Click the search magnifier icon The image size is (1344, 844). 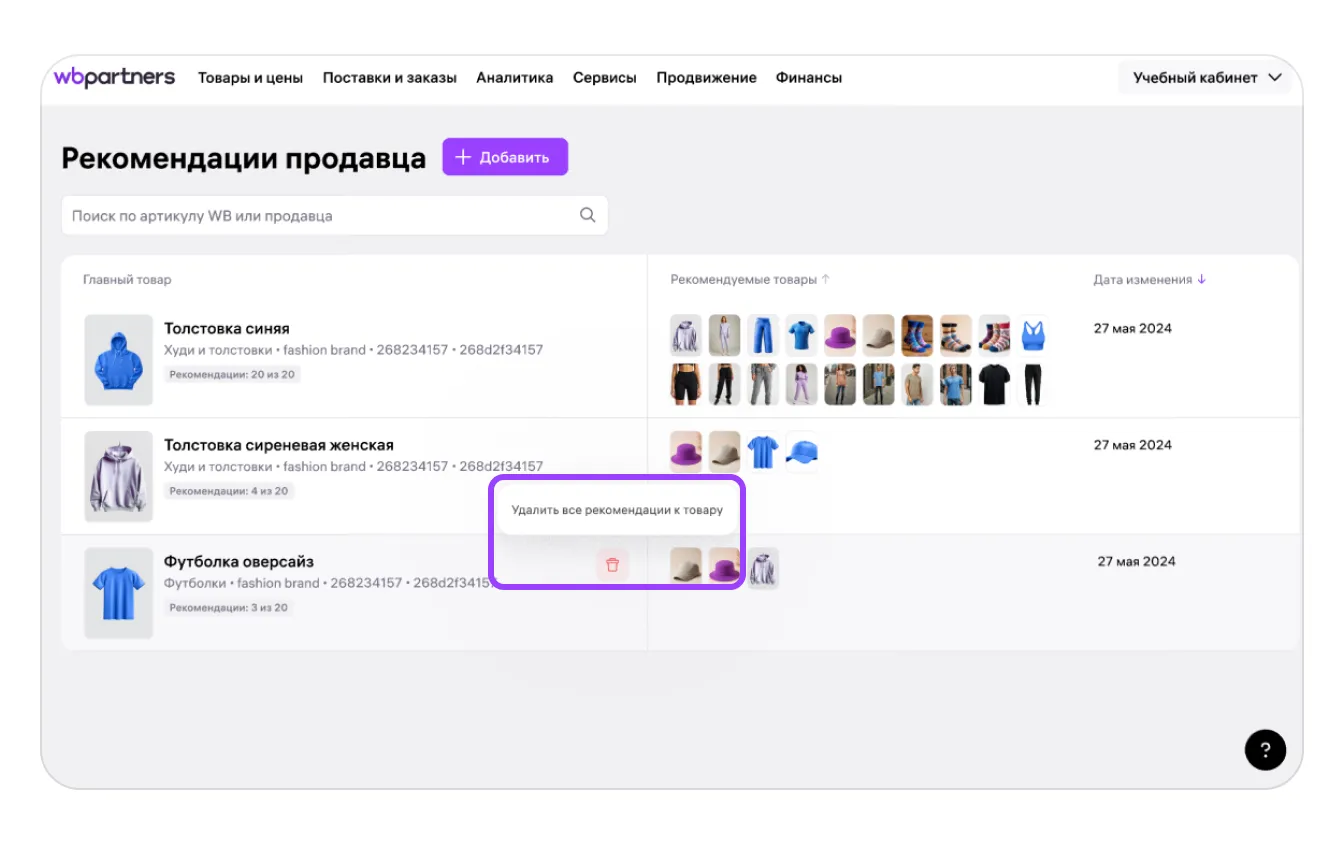pyautogui.click(x=588, y=215)
